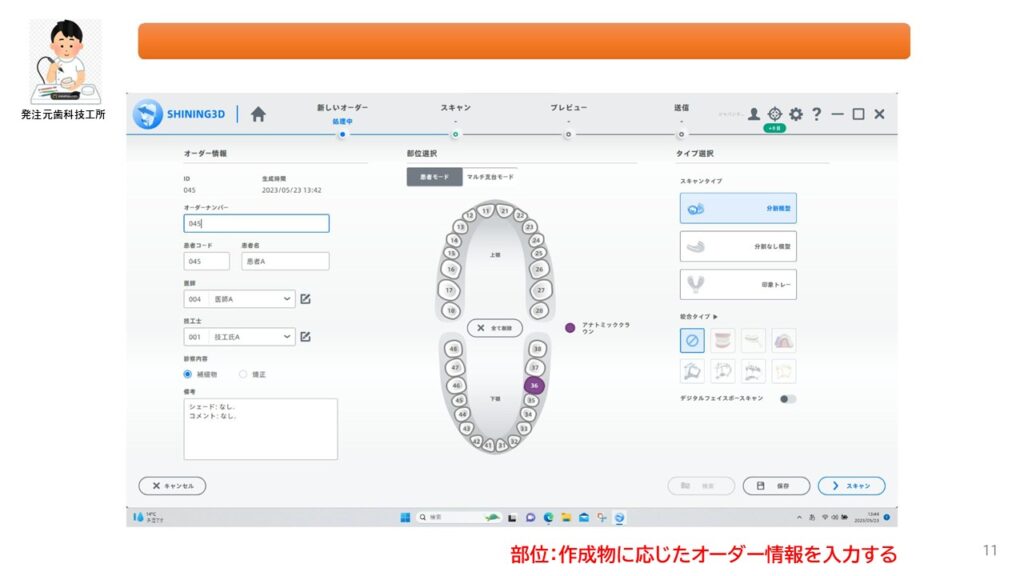This screenshot has height=576, width=1024.
Task: Click the purple アナトミッククラウン color swatch
Action: [570, 327]
